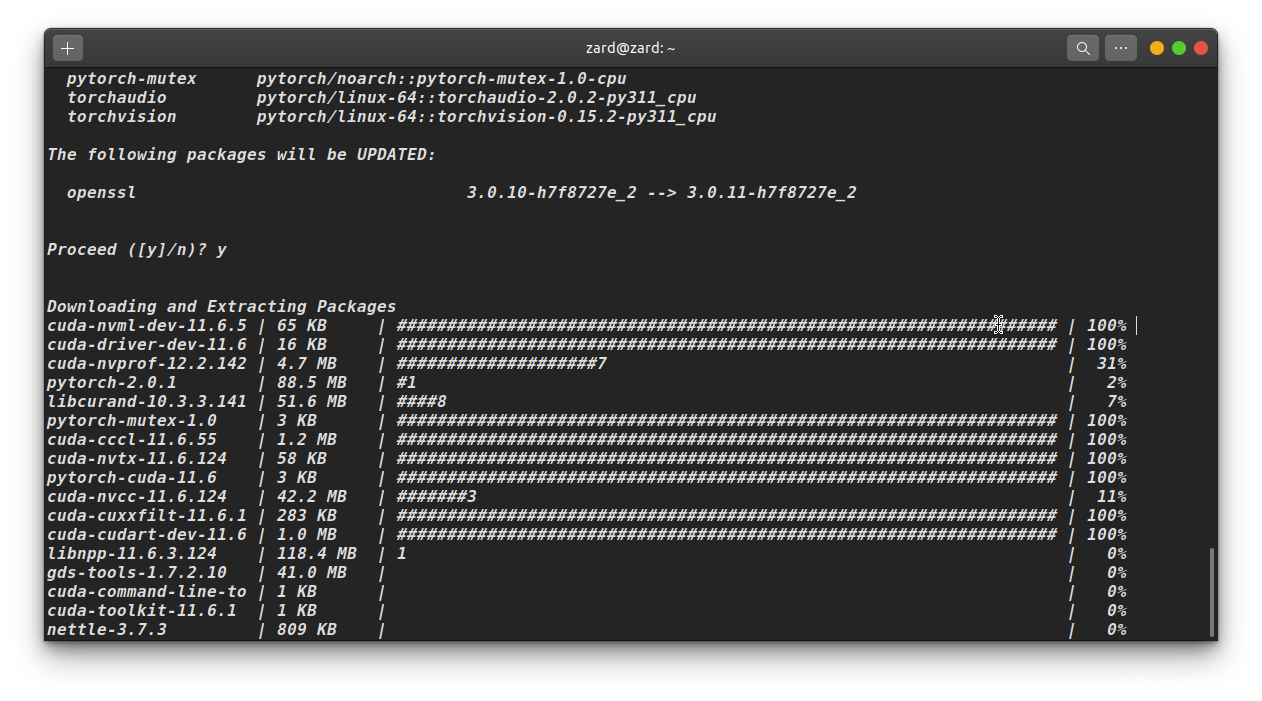The width and height of the screenshot is (1262, 701).
Task: Click the 7% value for libcurand
Action: [x=1116, y=402]
